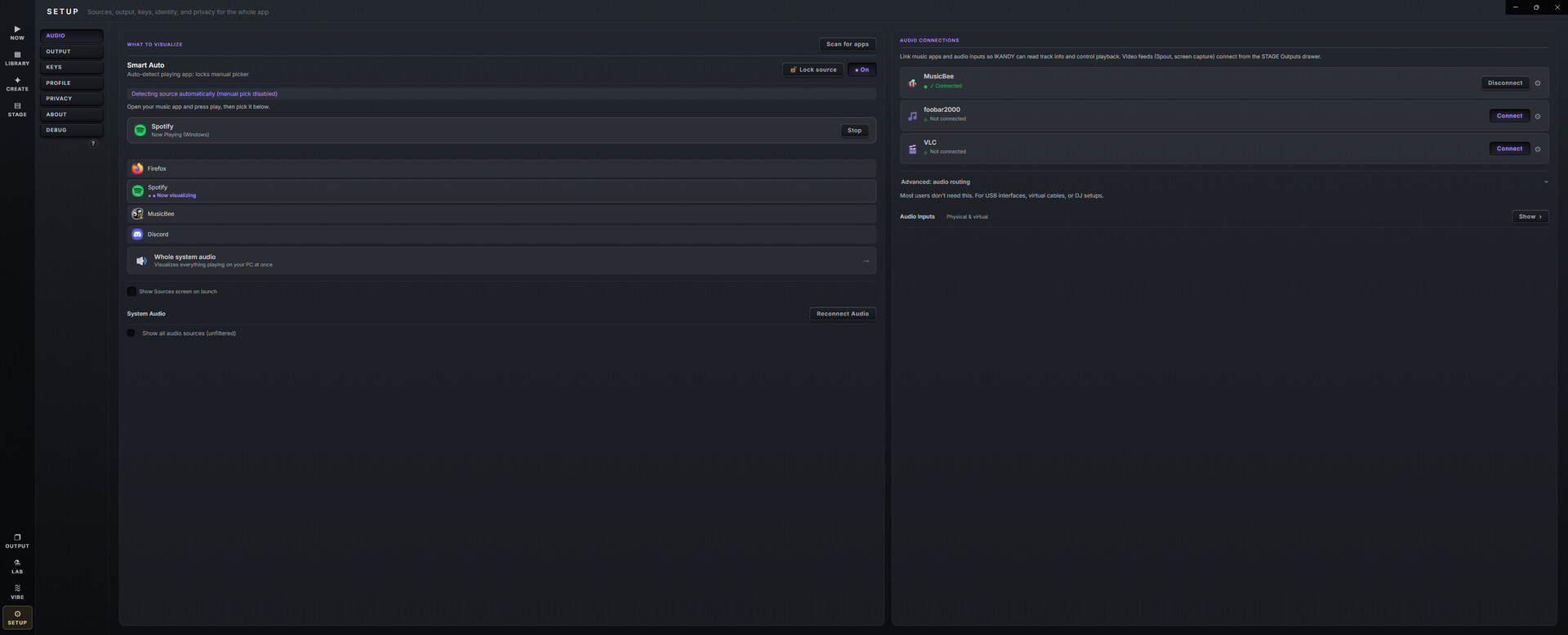Disconnect the MusicBee connection

click(x=1505, y=83)
